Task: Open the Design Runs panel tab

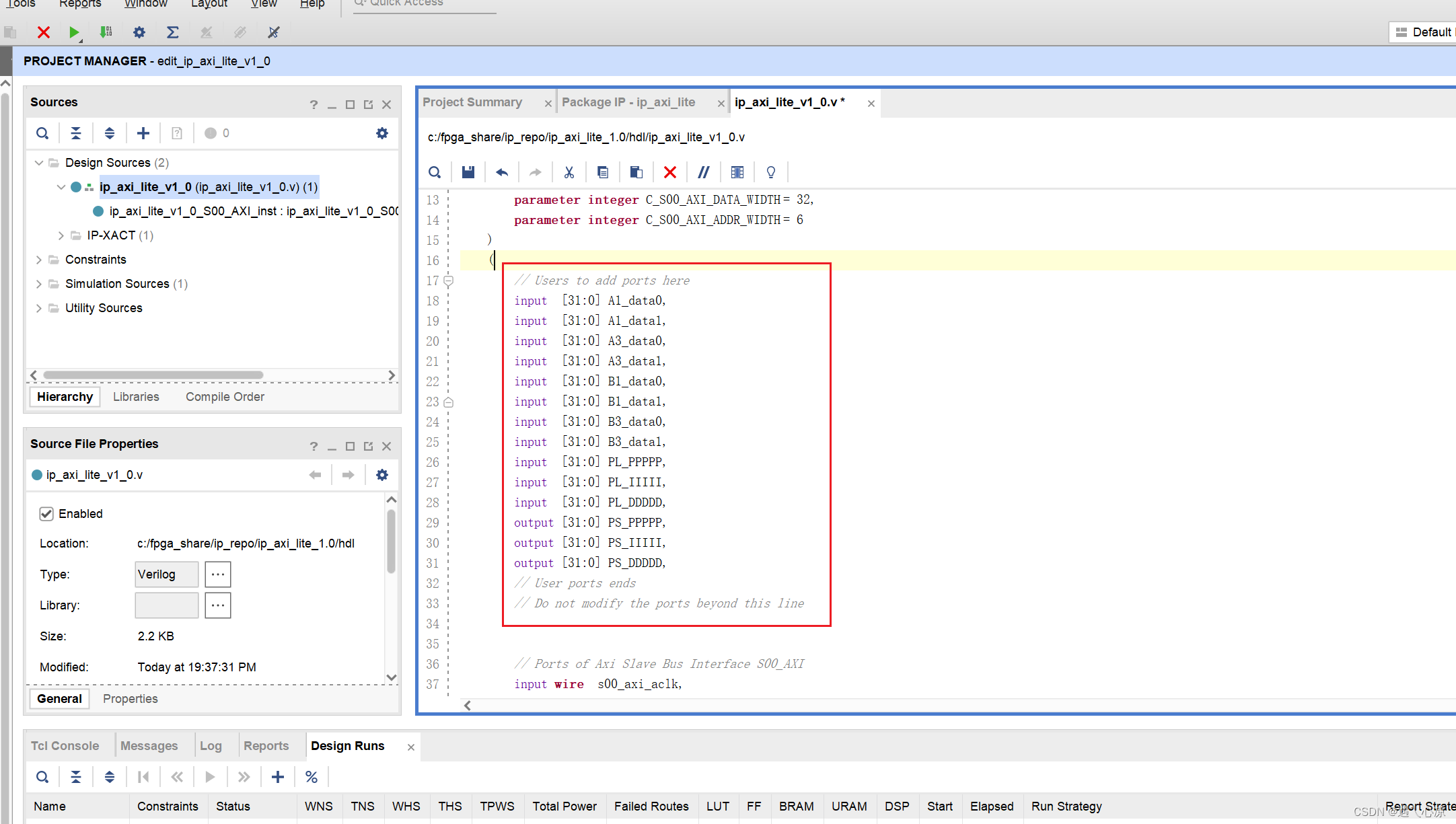Action: click(347, 745)
